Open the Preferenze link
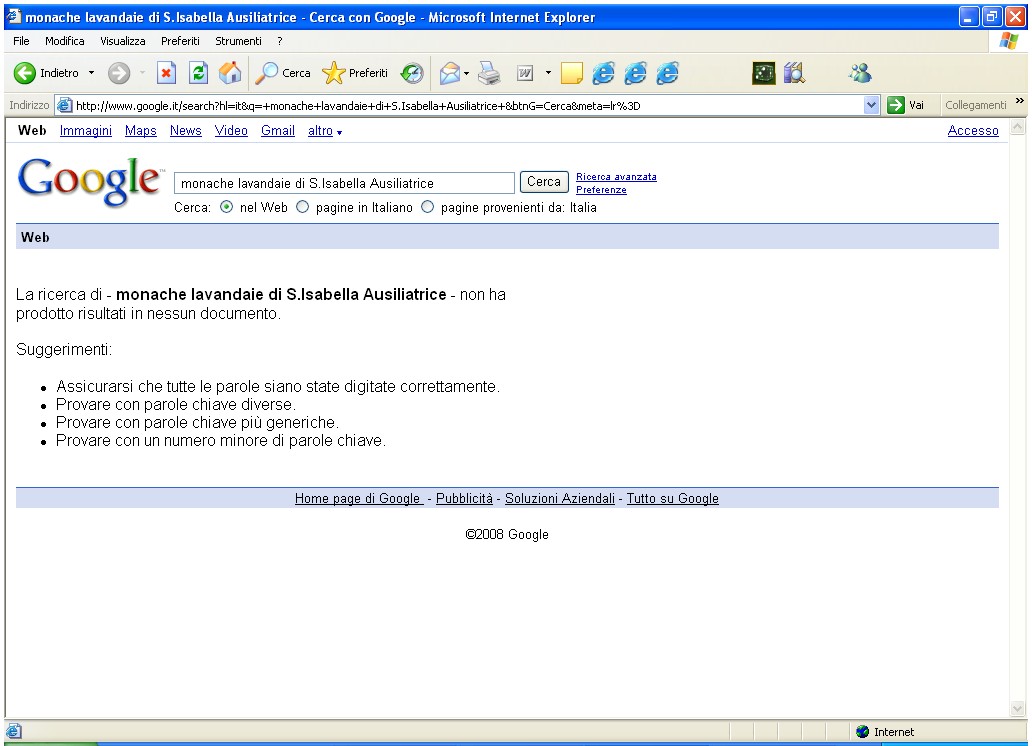This screenshot has width=1032, height=746. [601, 190]
